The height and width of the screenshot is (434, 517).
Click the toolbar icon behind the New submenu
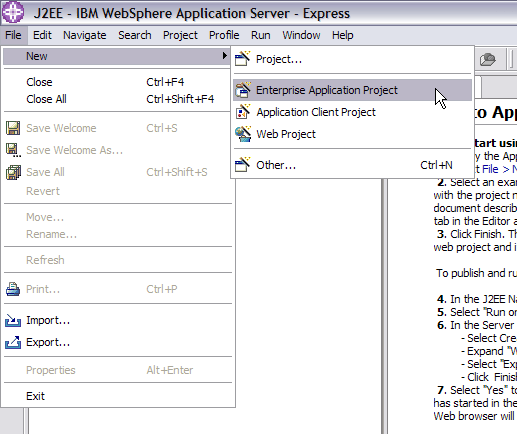coord(487,60)
